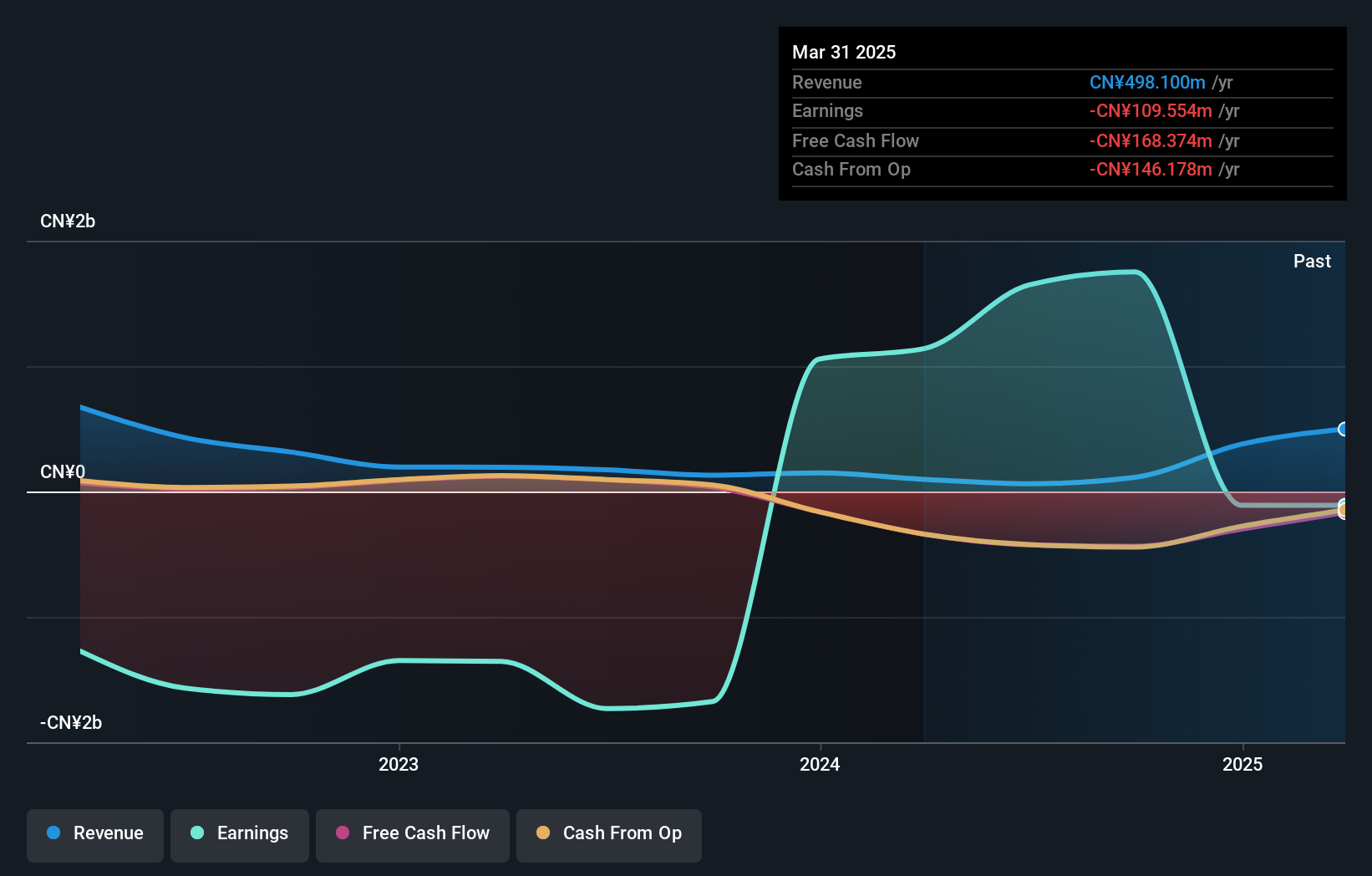Click the CN¥0 y-axis label
This screenshot has width=1372, height=876.
tap(63, 471)
